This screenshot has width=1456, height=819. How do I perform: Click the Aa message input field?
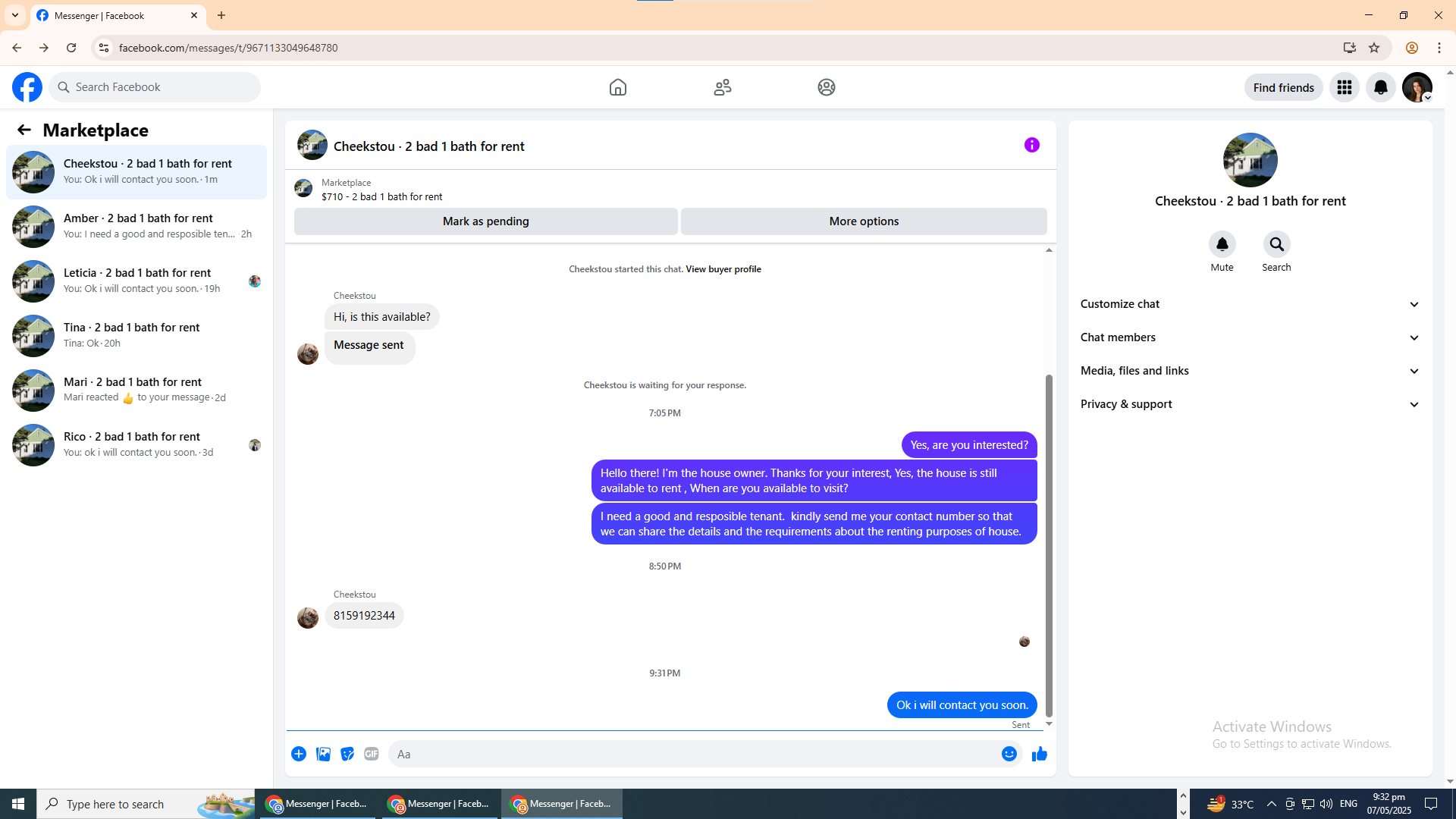pyautogui.click(x=690, y=754)
